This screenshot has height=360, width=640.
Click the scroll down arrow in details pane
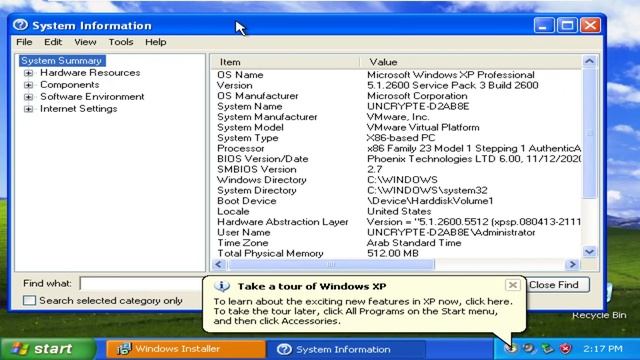[x=589, y=252]
